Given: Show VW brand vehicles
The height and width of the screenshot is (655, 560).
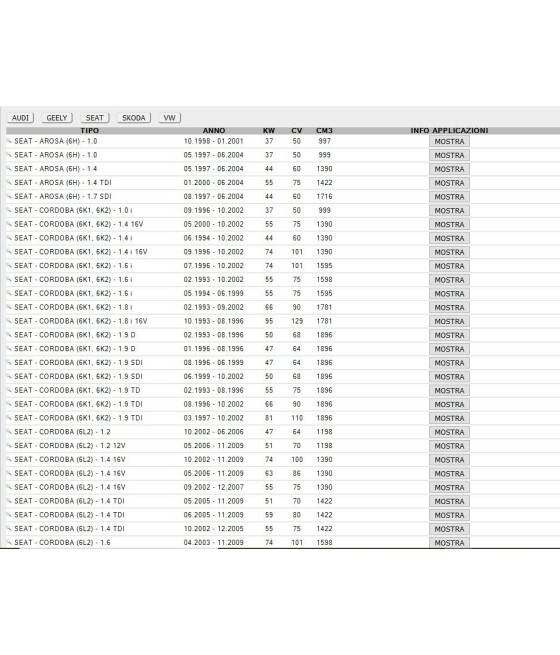Looking at the screenshot, I should (x=170, y=118).
